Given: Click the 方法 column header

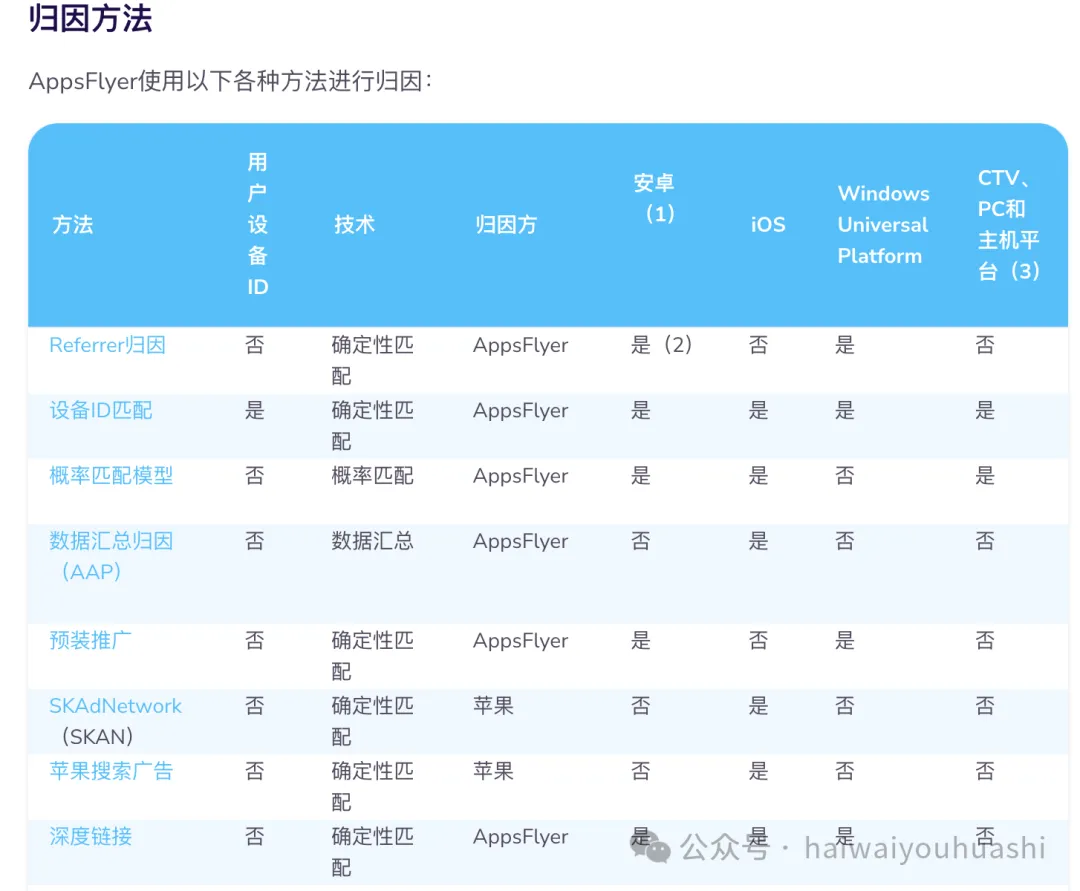Looking at the screenshot, I should click(x=72, y=224).
